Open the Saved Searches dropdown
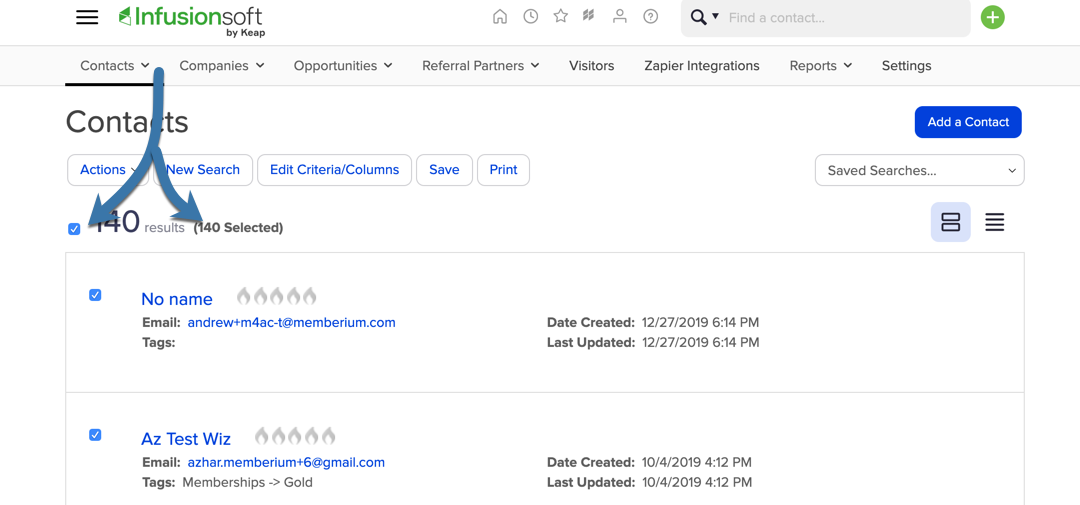1080x505 pixels. [920, 170]
